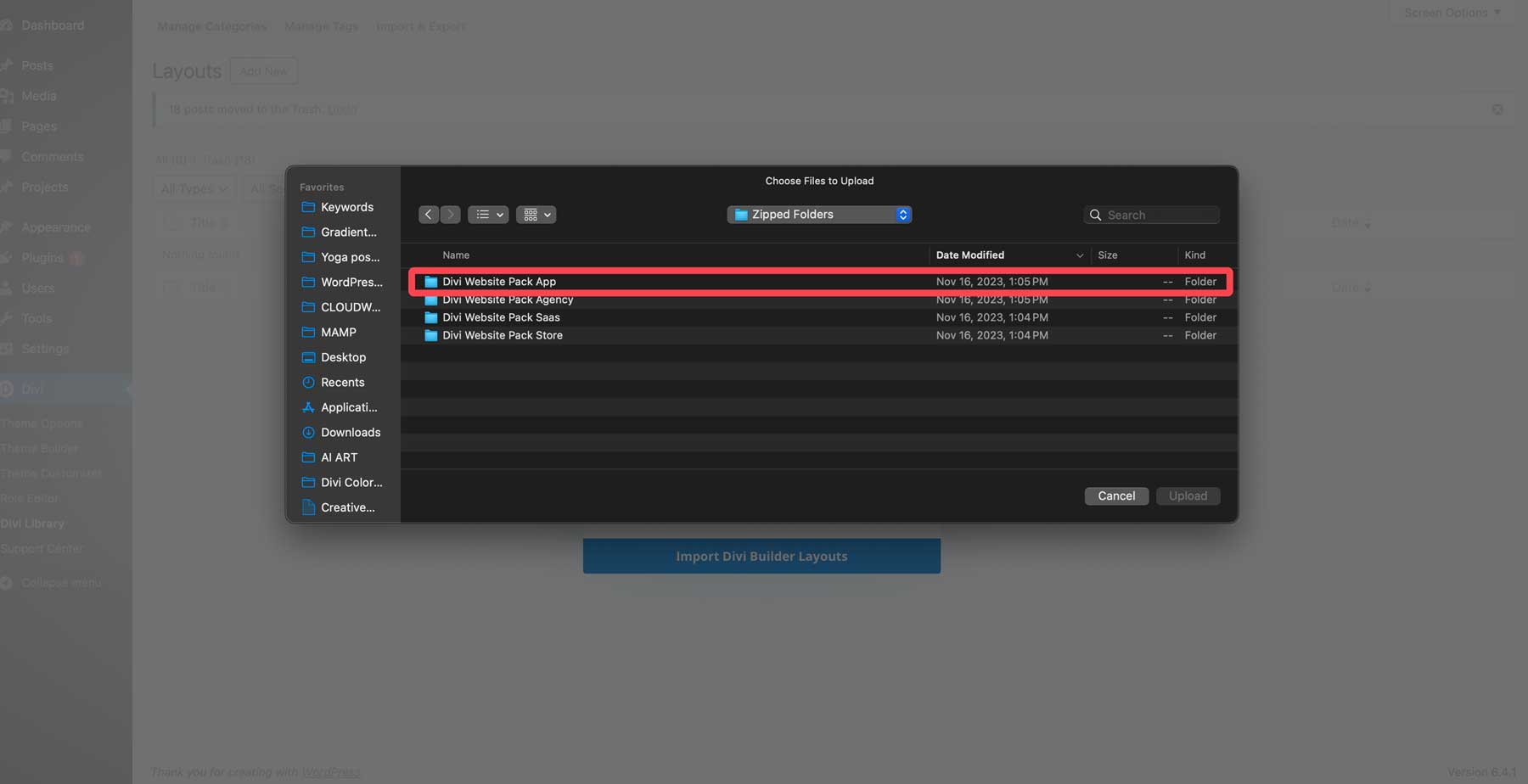Open Recents in sidebar
This screenshot has width=1528, height=784.
point(342,382)
